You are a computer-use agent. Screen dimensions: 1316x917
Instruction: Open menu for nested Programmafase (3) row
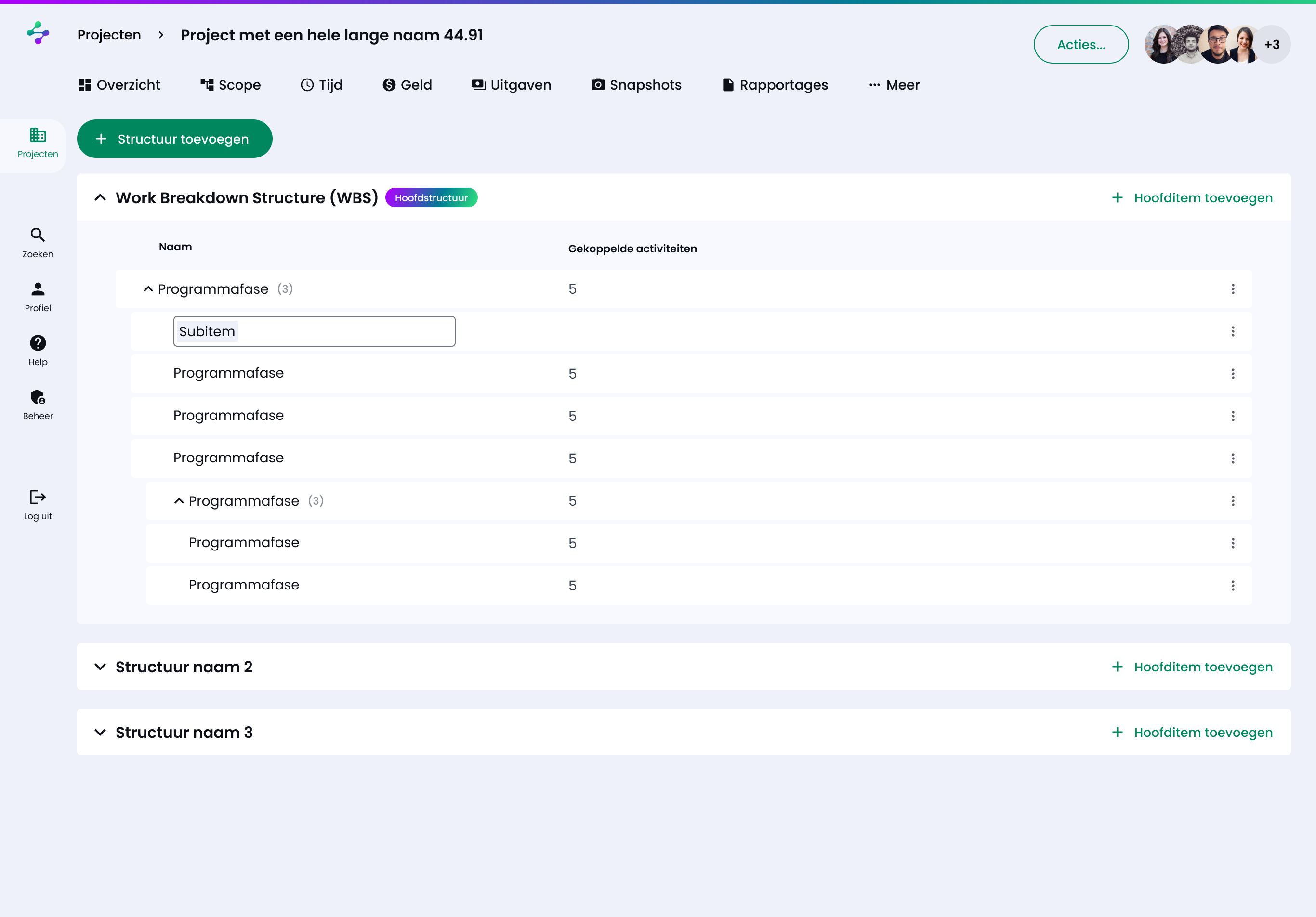coord(1233,501)
